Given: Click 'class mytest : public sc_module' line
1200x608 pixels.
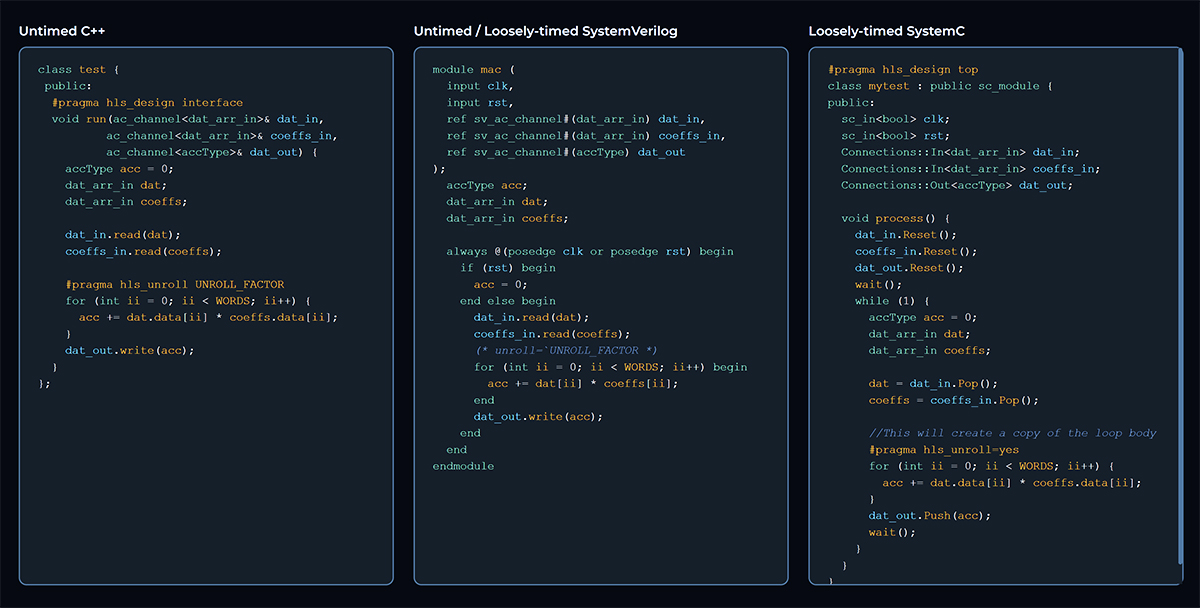Looking at the screenshot, I should 940,86.
